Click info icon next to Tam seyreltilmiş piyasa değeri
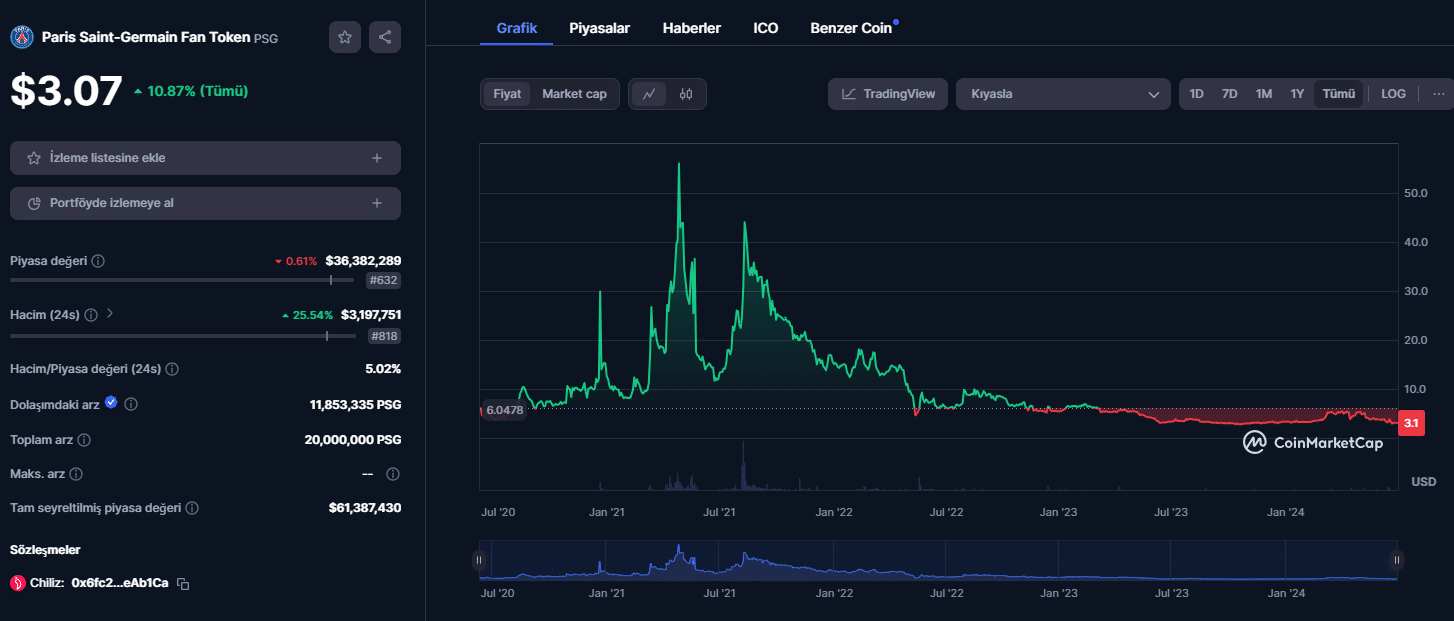 (192, 508)
